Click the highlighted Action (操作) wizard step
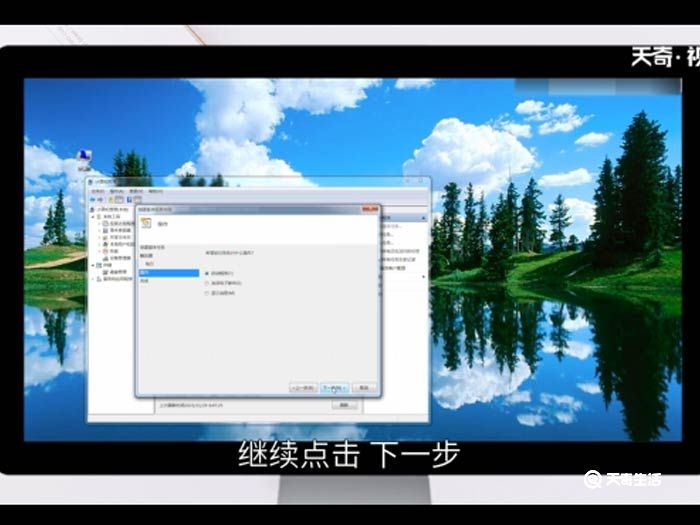Image resolution: width=700 pixels, height=525 pixels. (x=169, y=272)
